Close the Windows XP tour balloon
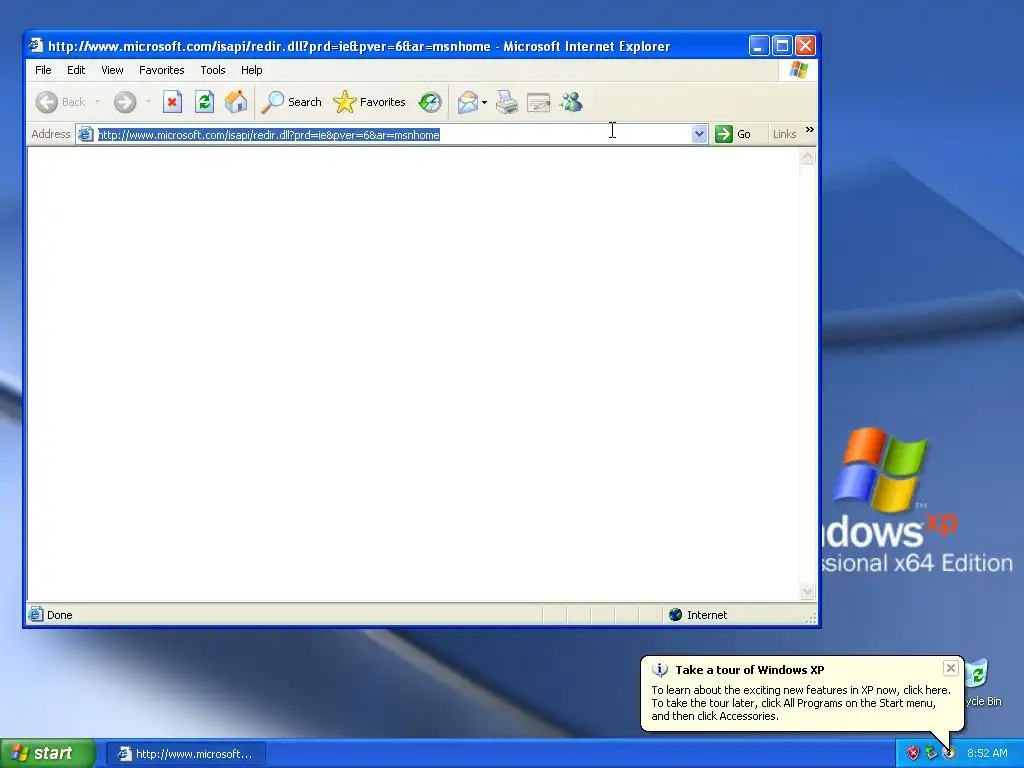The image size is (1024, 768). pos(951,667)
